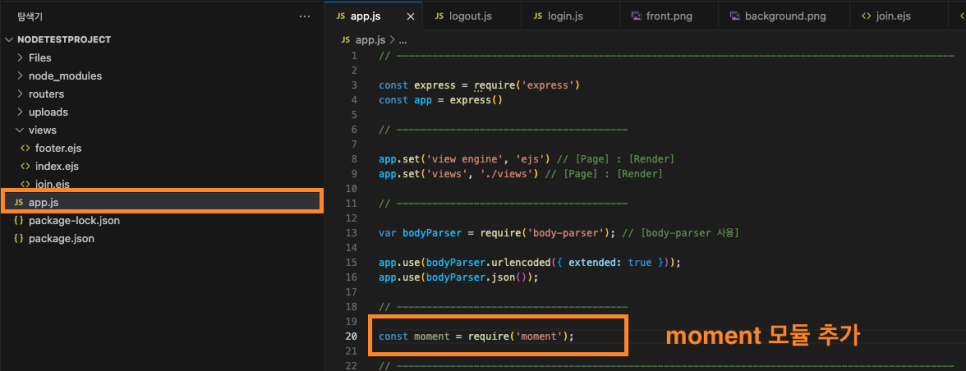This screenshot has height=371, width=966.
Task: Click 'const app = express()' on line 4
Action: pos(440,100)
